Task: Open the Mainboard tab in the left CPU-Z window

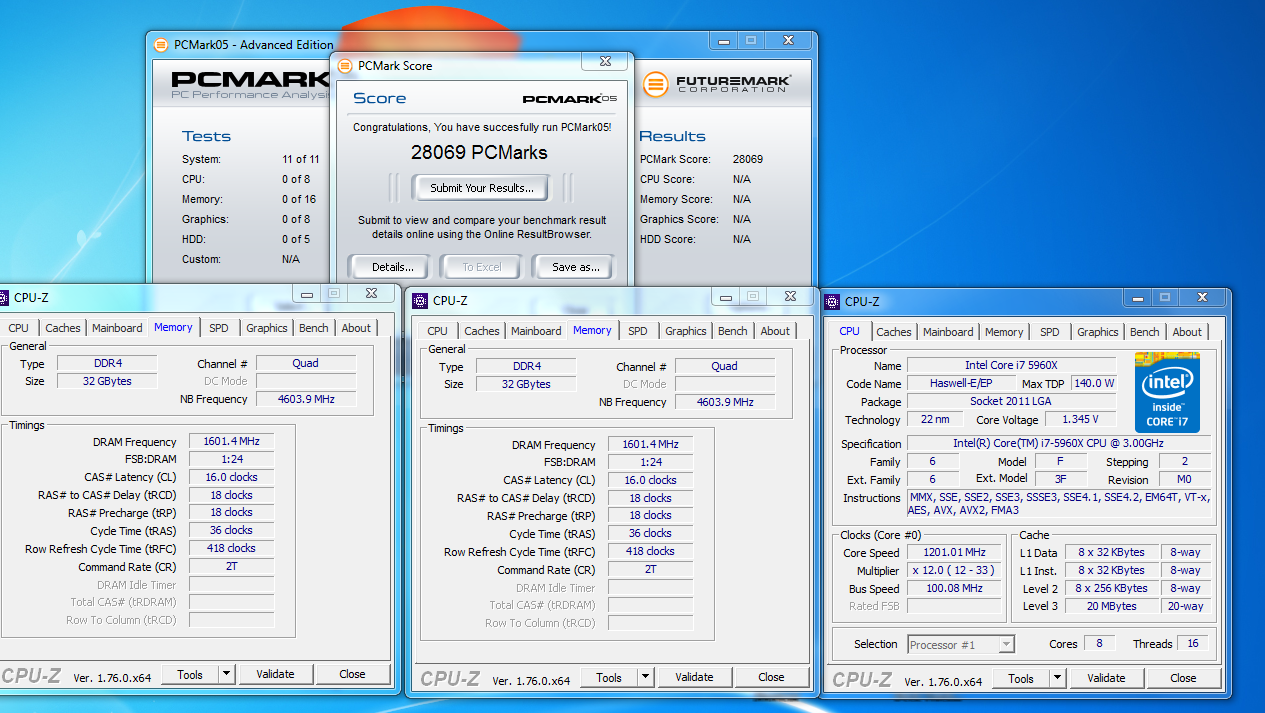Action: 117,328
